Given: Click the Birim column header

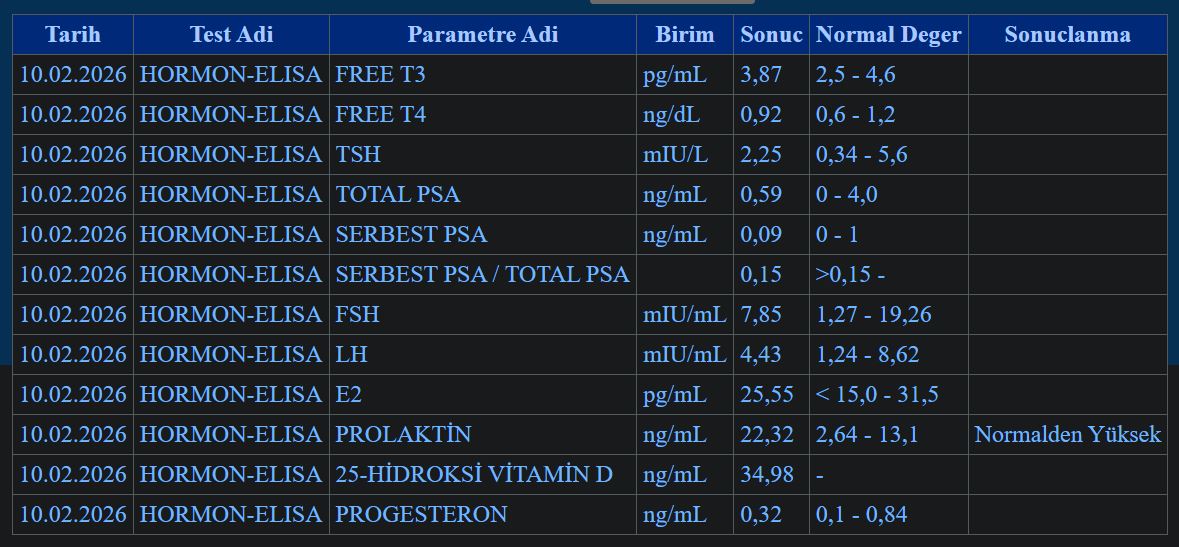Looking at the screenshot, I should pos(685,34).
